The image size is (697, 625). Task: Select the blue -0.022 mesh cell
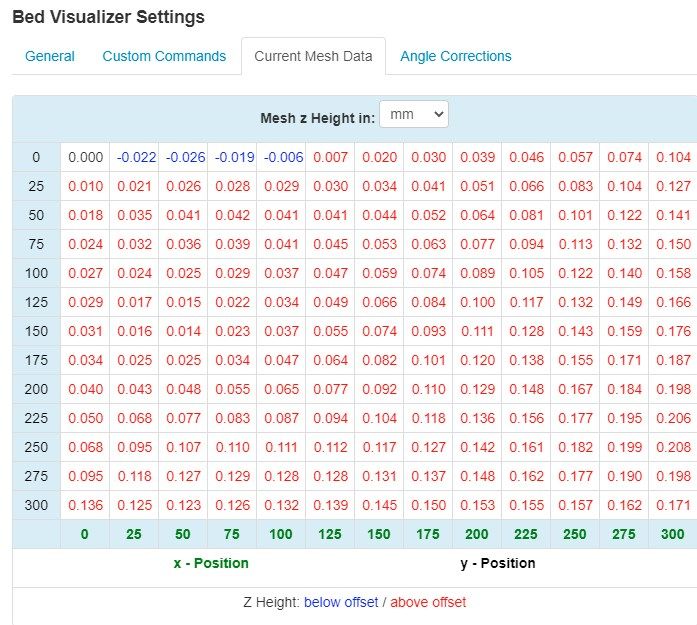pyautogui.click(x=136, y=157)
